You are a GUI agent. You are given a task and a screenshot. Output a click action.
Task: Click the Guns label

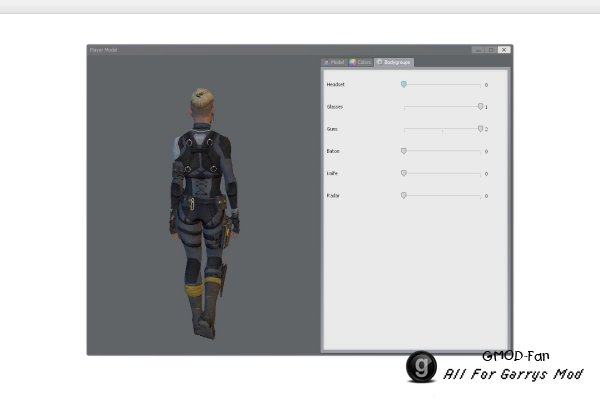point(332,129)
